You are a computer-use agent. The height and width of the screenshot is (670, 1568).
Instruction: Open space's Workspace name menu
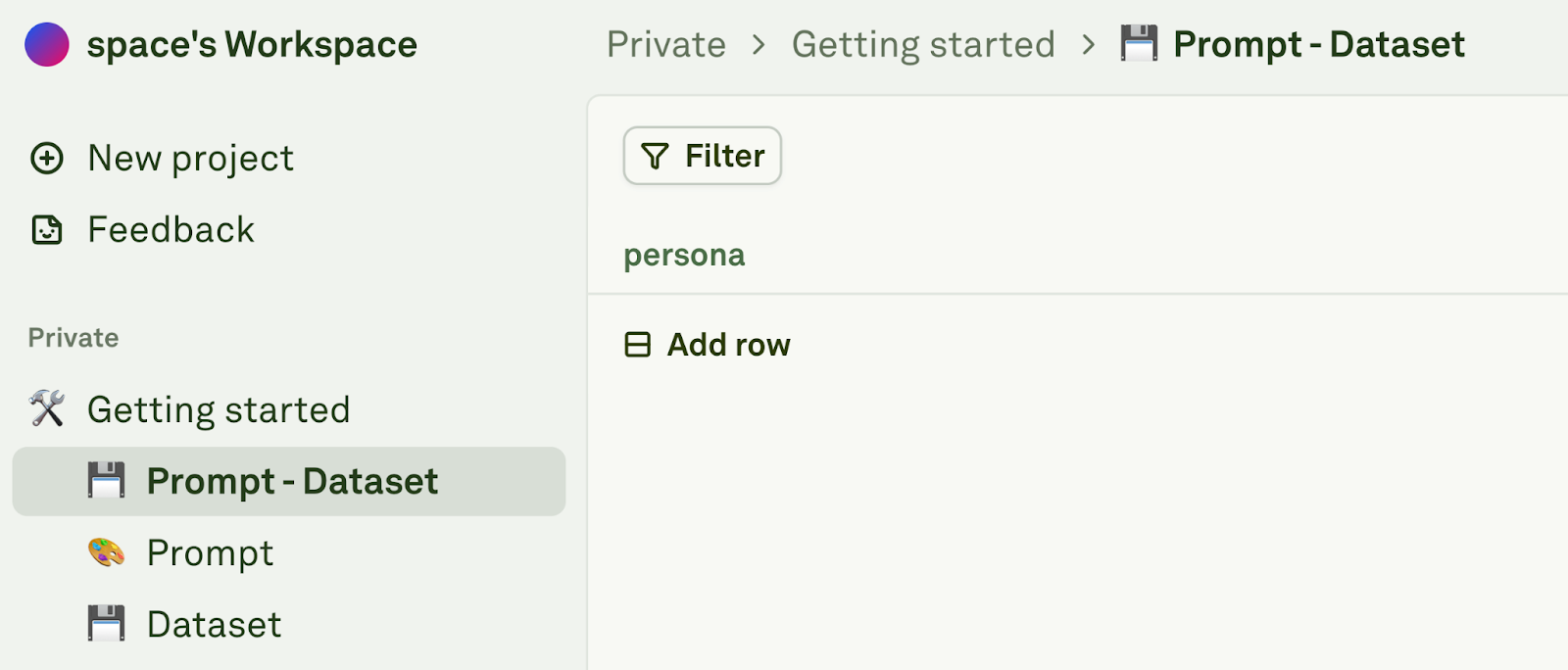point(252,45)
